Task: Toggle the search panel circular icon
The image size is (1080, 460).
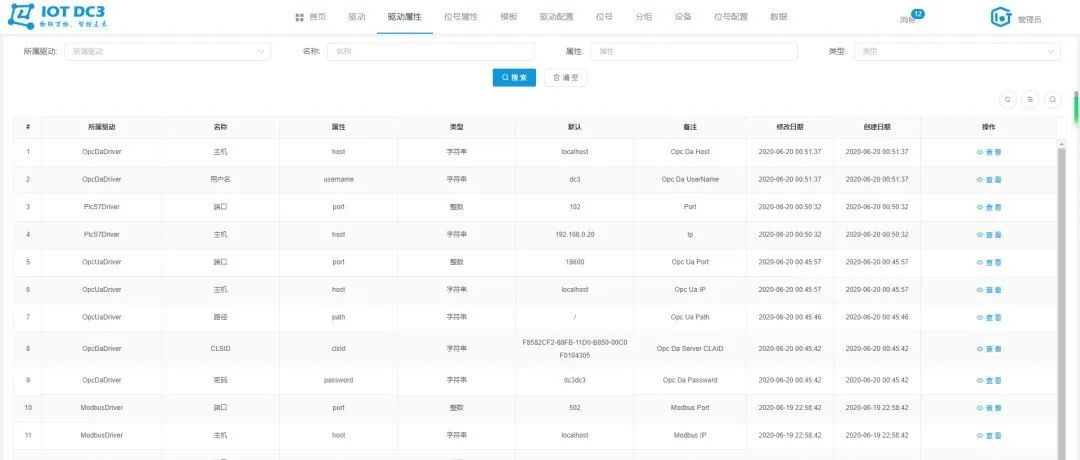Action: [1053, 100]
